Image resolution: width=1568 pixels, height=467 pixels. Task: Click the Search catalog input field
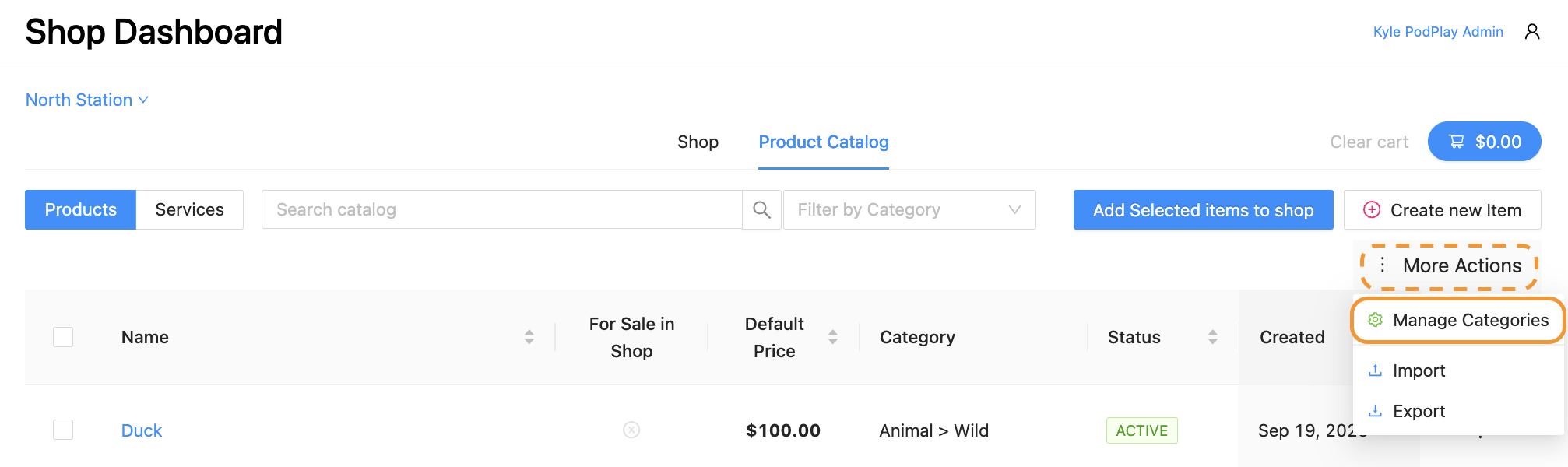501,210
